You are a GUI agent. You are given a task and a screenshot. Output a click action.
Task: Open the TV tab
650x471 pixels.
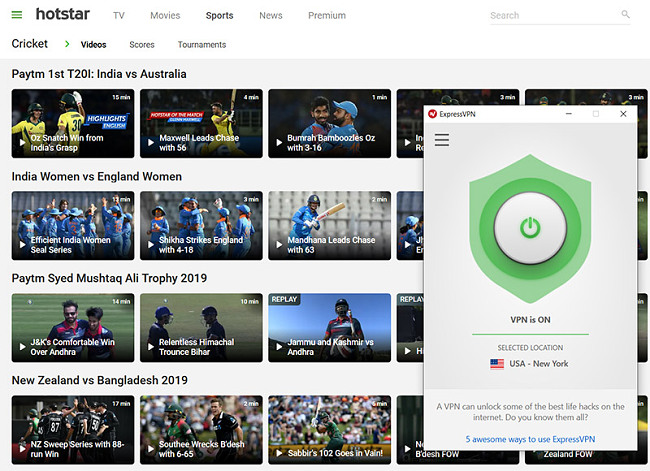coord(119,15)
